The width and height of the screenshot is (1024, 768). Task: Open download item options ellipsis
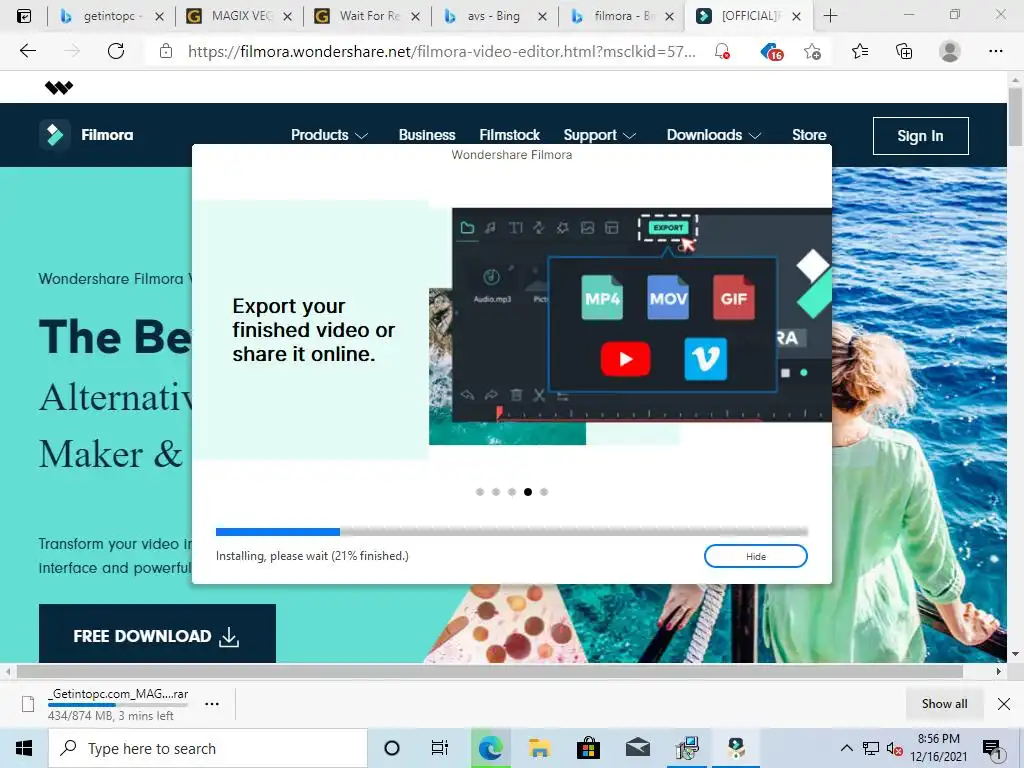[x=212, y=704]
